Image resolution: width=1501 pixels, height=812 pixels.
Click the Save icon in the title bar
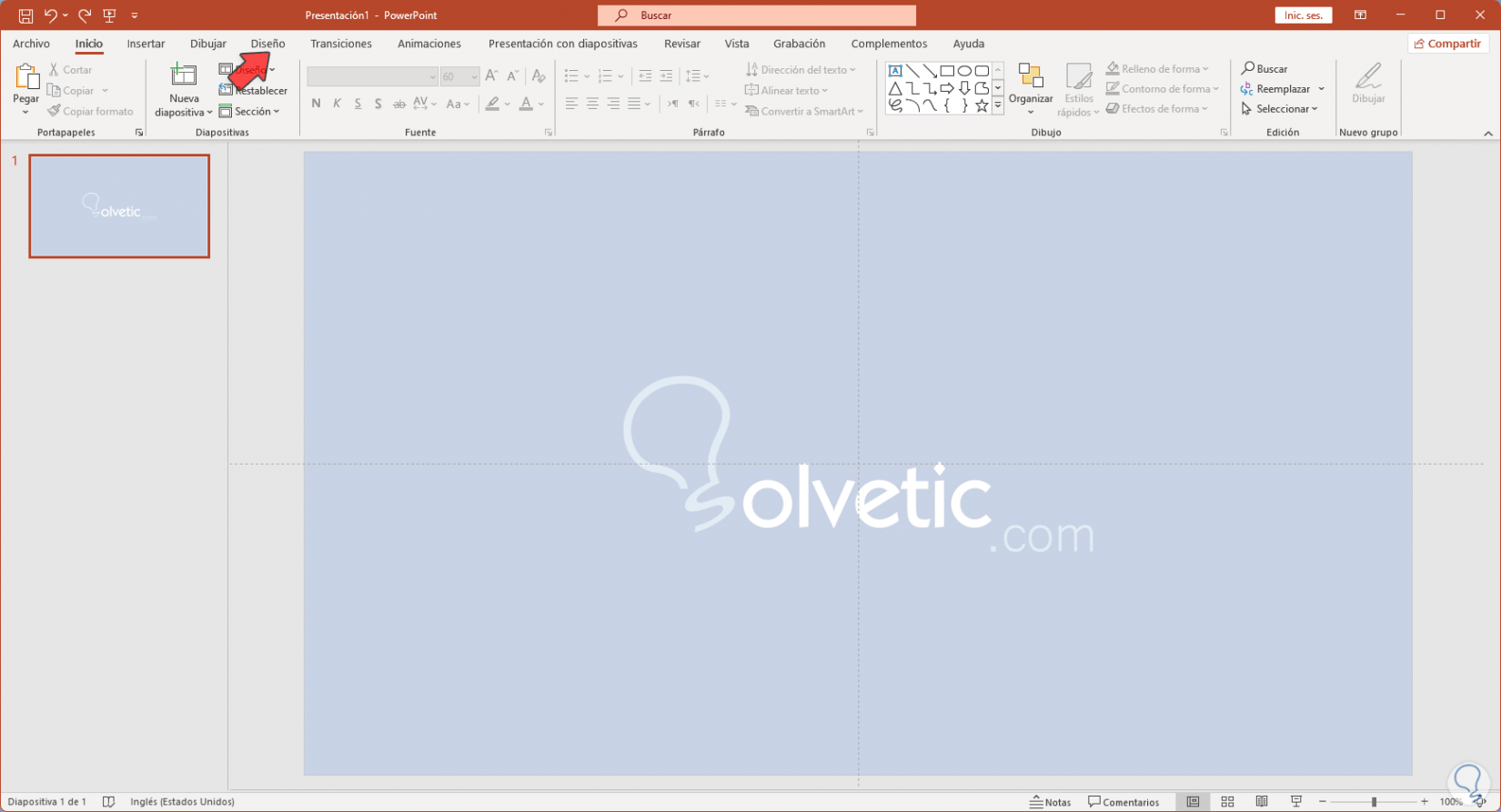(x=25, y=15)
